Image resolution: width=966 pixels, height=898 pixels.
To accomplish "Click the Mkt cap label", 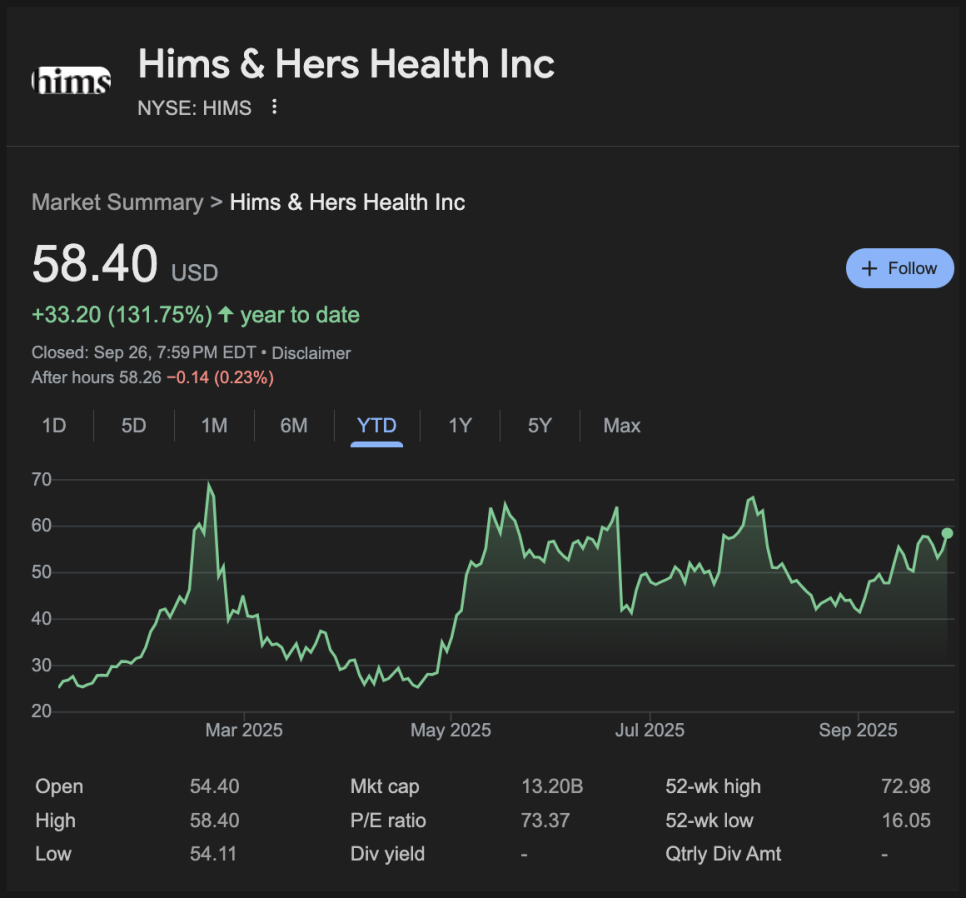I will click(x=385, y=787).
